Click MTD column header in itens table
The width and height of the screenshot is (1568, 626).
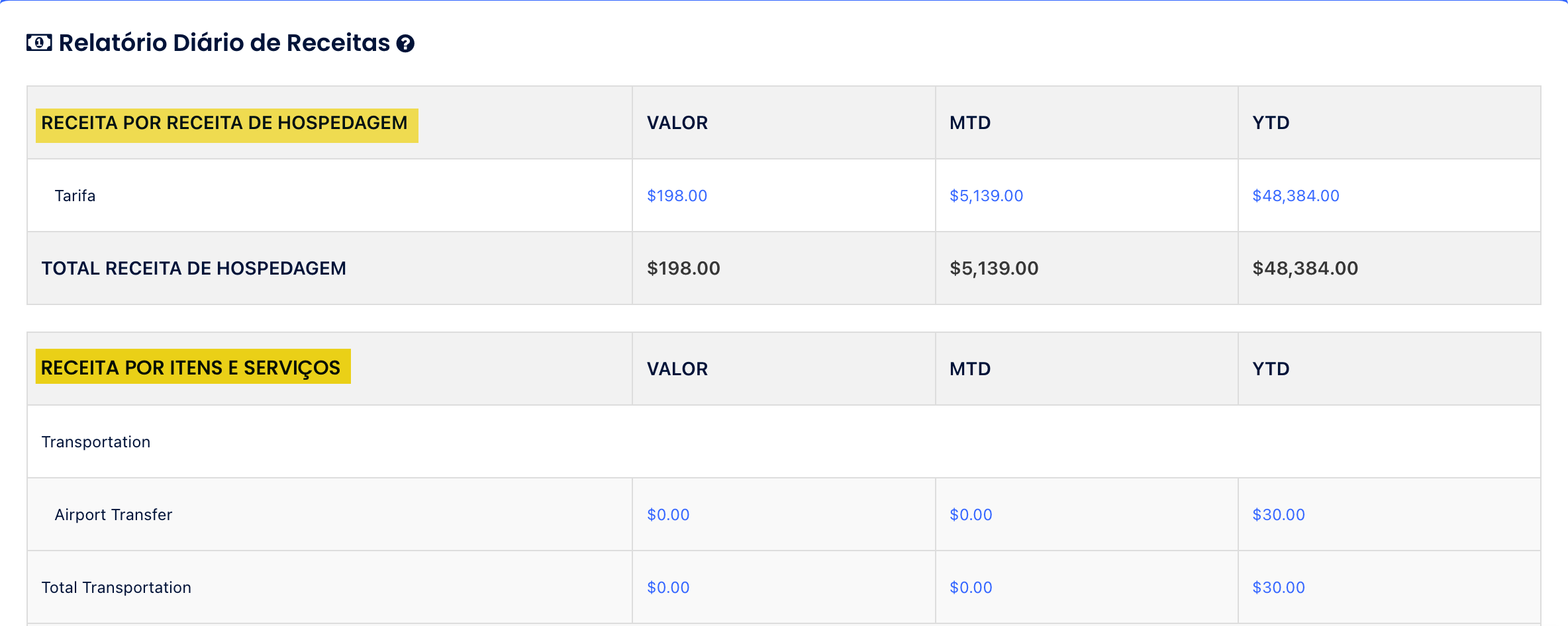pos(969,369)
